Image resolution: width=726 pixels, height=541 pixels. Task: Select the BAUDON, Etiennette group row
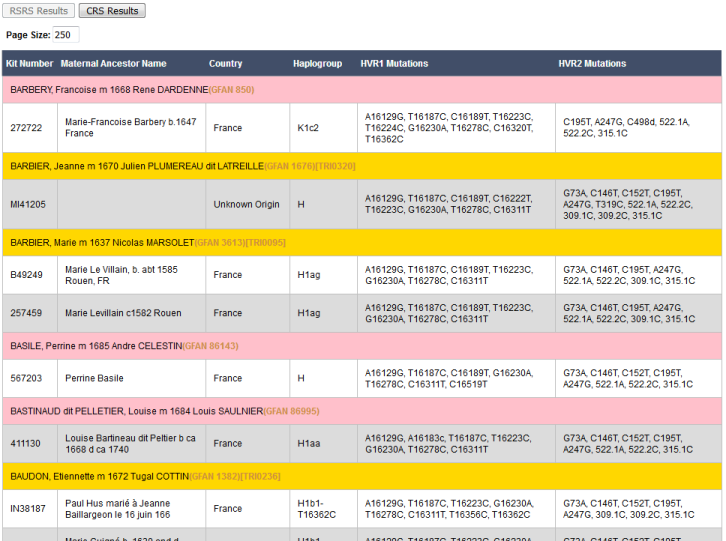pyautogui.click(x=362, y=477)
